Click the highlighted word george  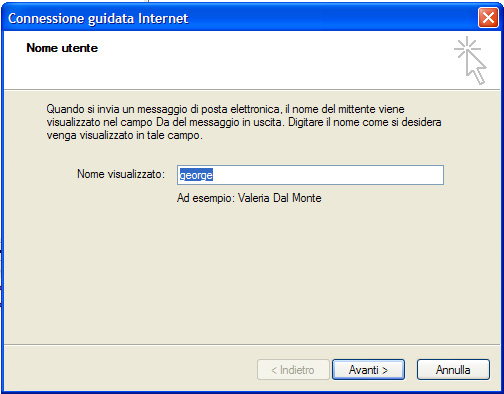tap(196, 175)
